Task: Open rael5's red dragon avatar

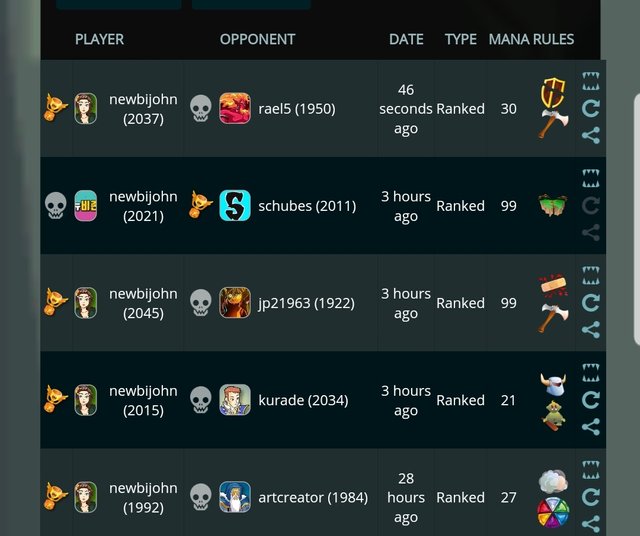Action: (x=235, y=109)
